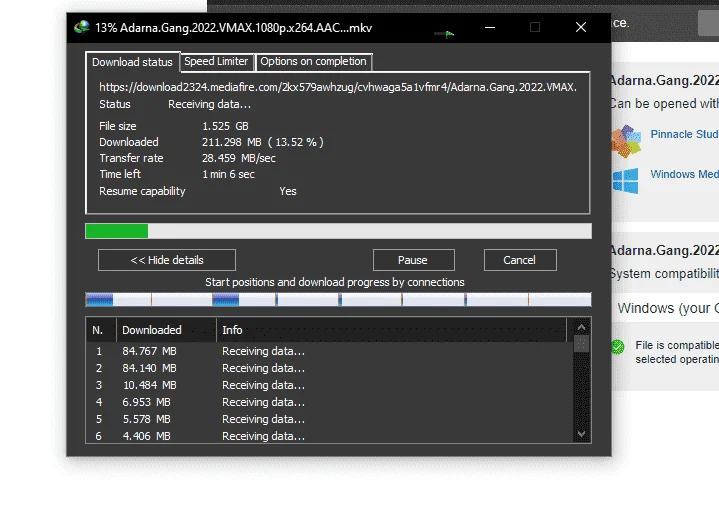Click the connection list scroll down arrow
This screenshot has width=719, height=516.
coord(581,433)
